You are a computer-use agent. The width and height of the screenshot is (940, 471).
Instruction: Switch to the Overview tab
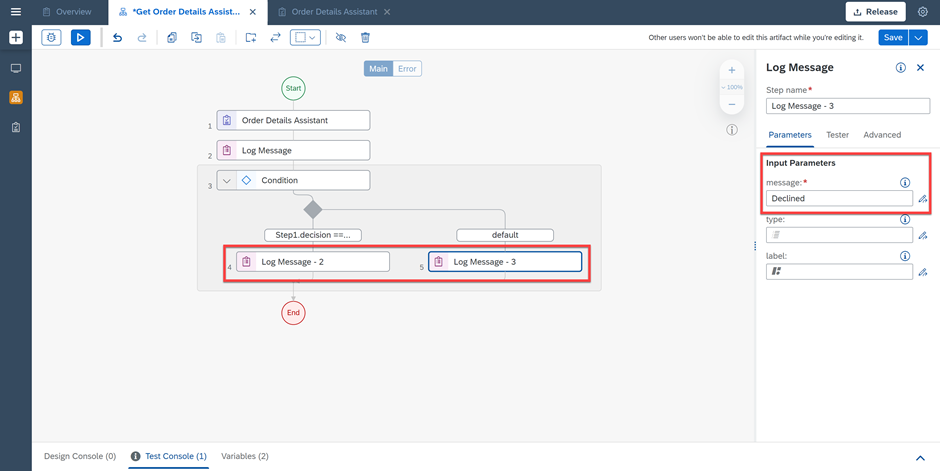(x=68, y=12)
